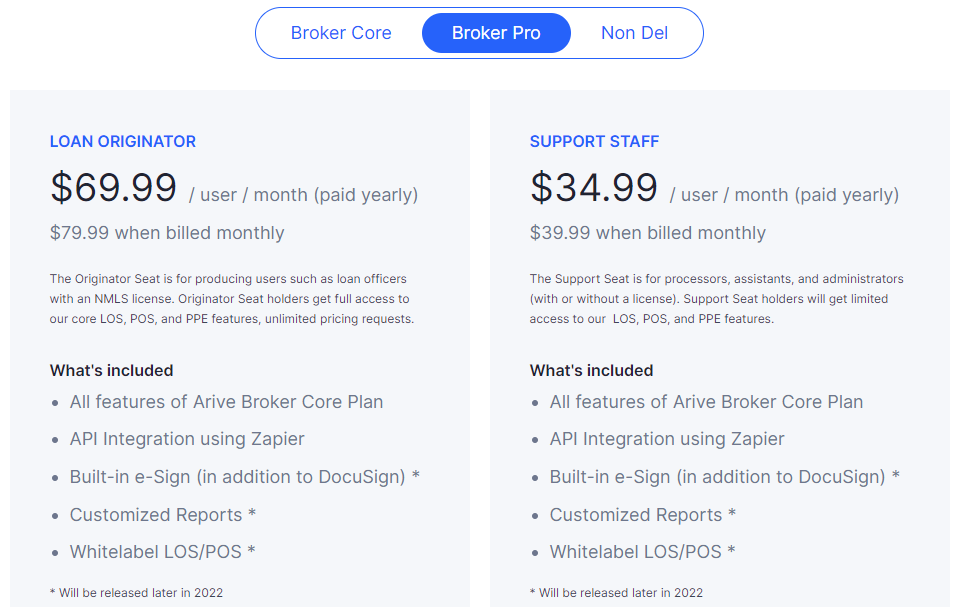Click bullet point beside 'Customized Reports' in Support Staff

coord(533,514)
